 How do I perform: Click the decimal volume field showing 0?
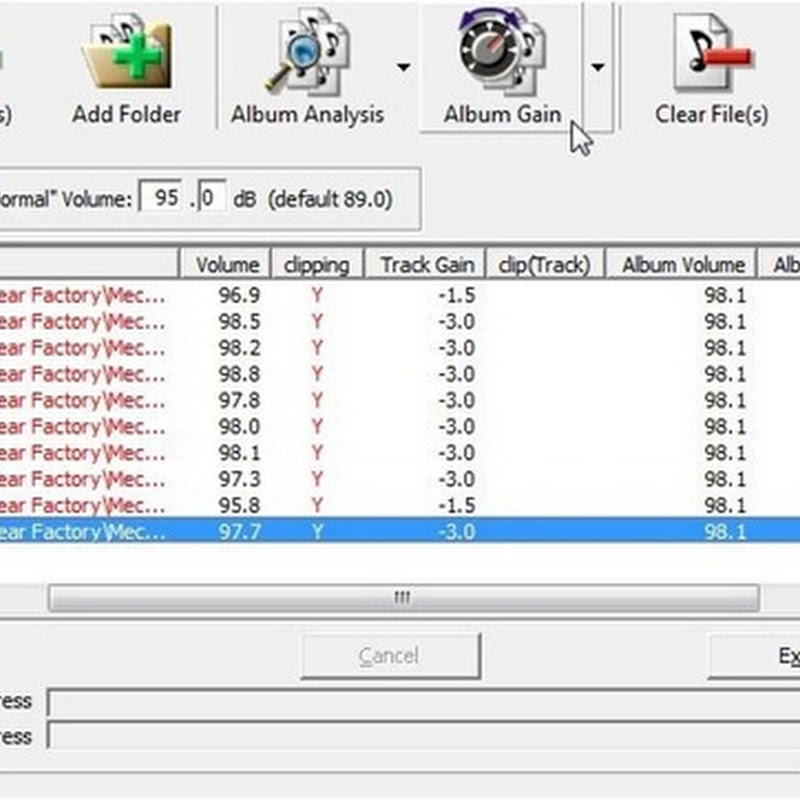pos(211,197)
